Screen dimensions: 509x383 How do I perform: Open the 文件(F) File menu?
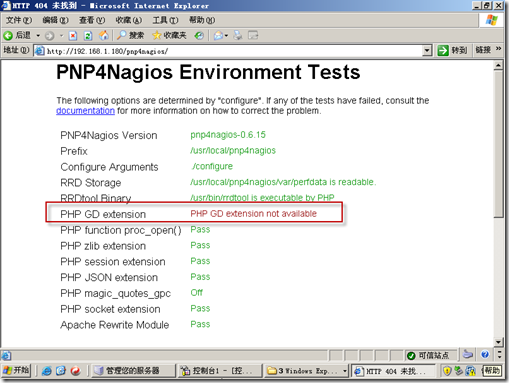click(x=19, y=20)
